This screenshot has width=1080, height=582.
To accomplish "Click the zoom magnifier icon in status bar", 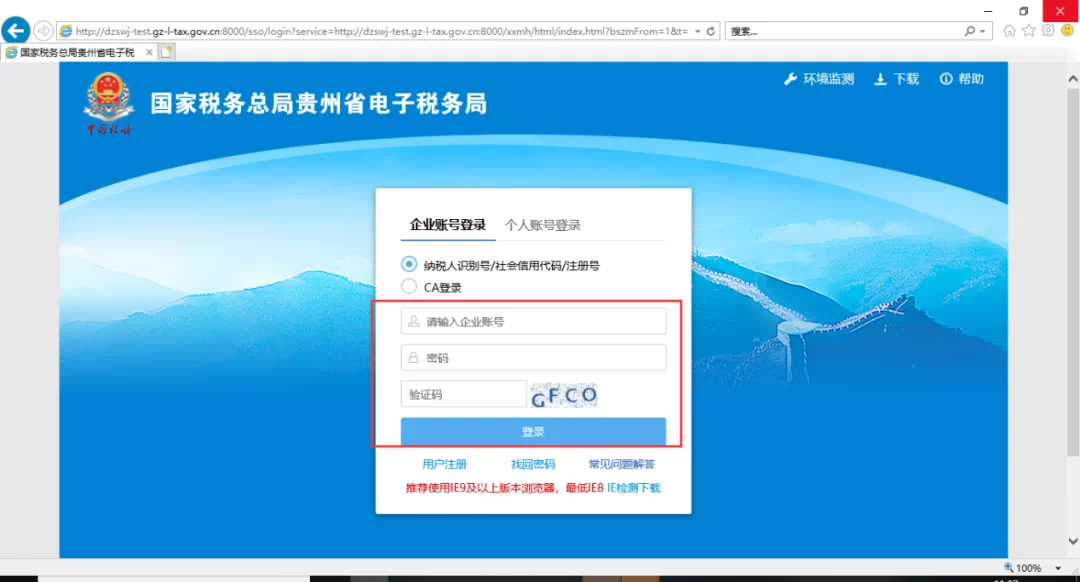I will click(1009, 568).
